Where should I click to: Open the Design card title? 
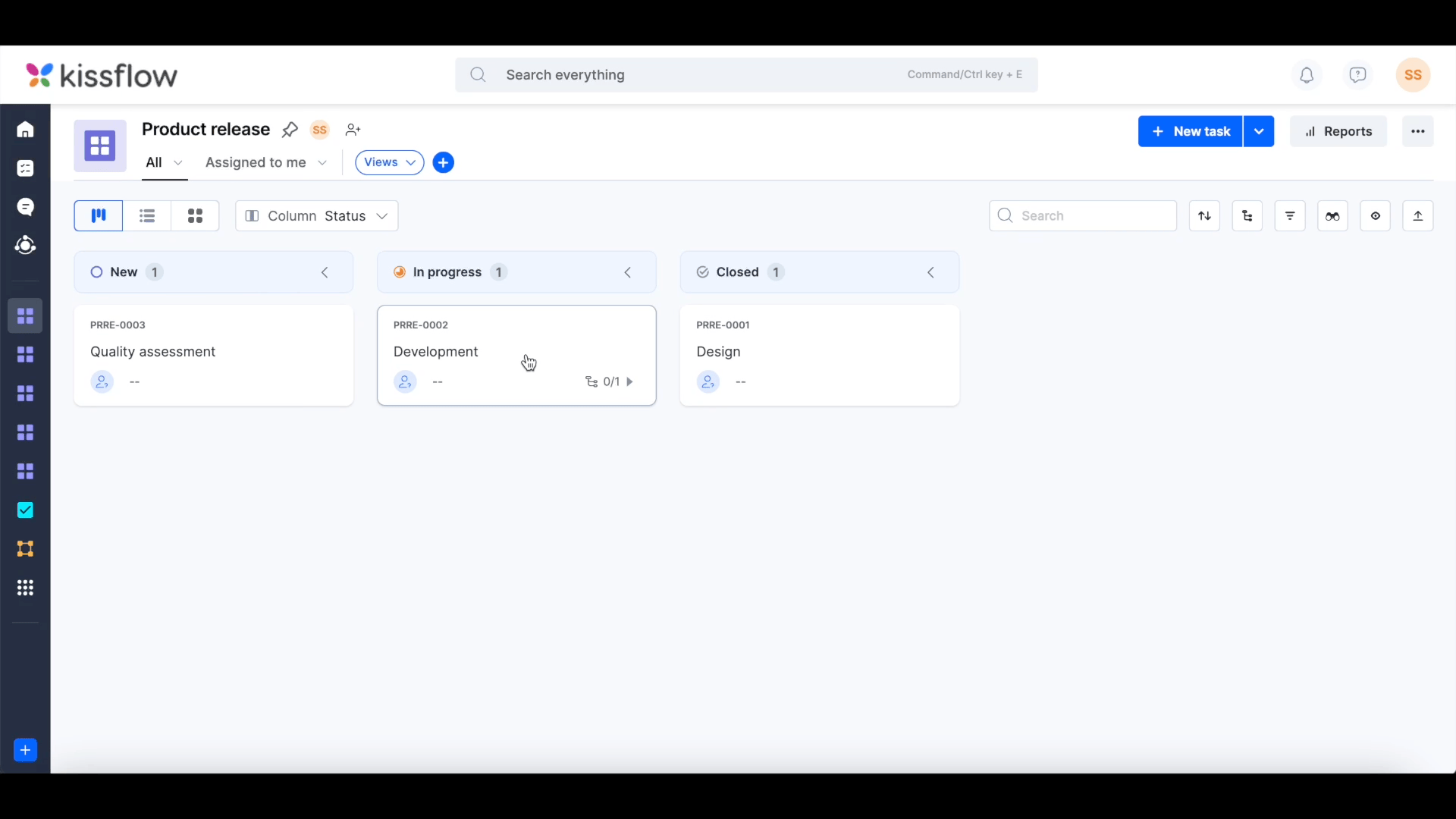[718, 352]
